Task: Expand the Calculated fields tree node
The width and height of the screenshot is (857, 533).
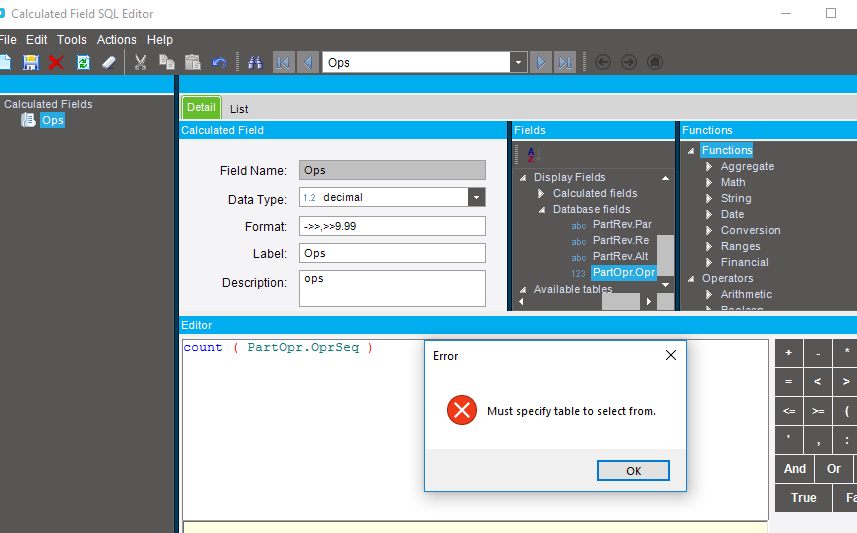Action: pyautogui.click(x=541, y=194)
